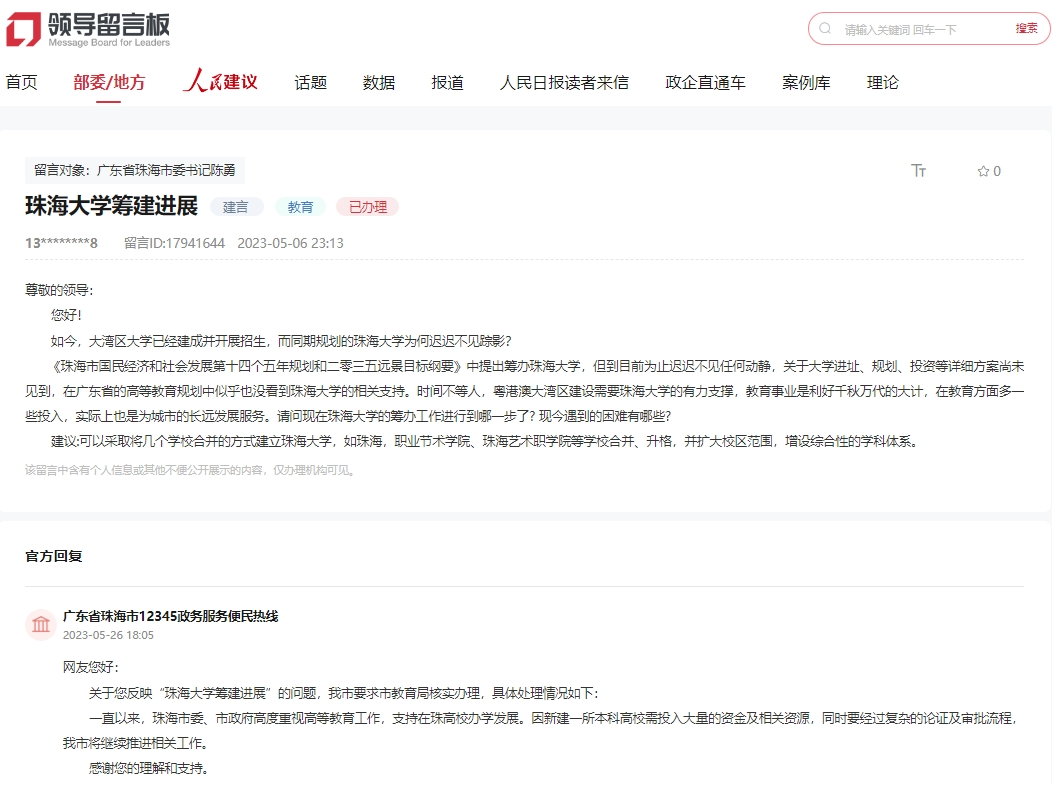Screen dimensions: 1052x785
Task: Click the 人民建议 calligraphy logo in the navigation
Action: 219,82
